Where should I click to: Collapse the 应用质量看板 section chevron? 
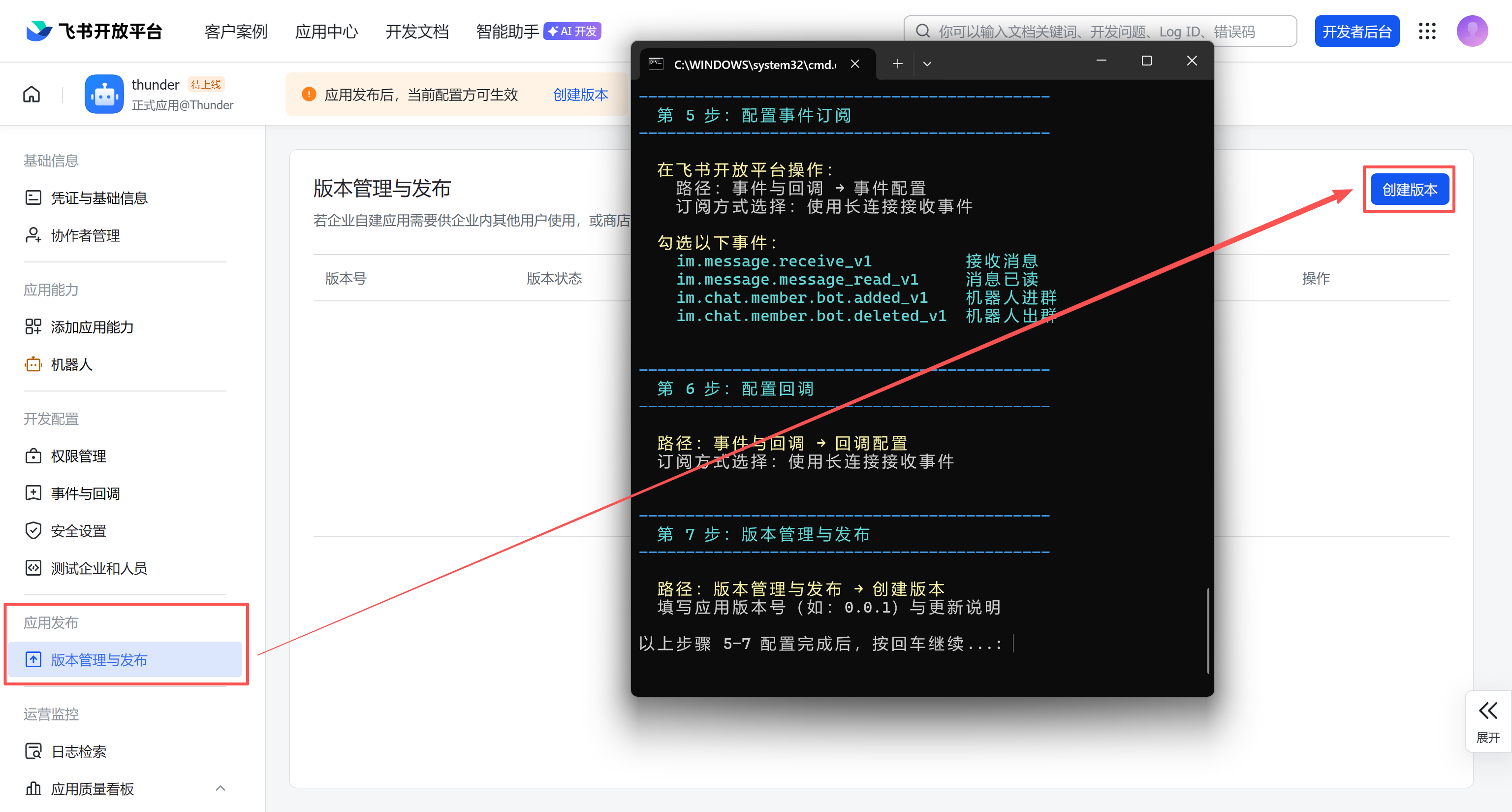pyautogui.click(x=220, y=788)
